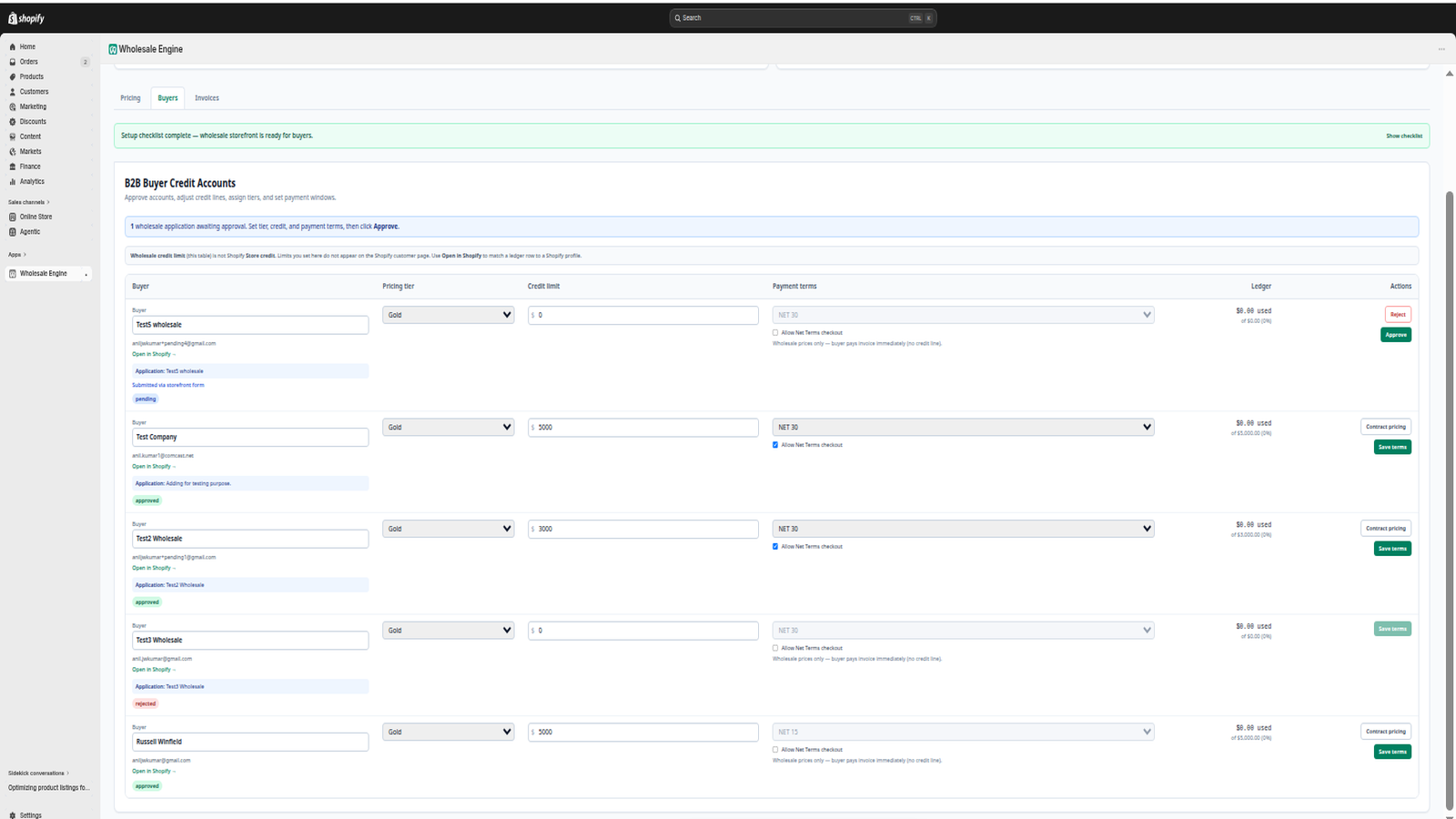
Task: Open the pricing tier dropdown for Russell Winfield
Action: 449,732
